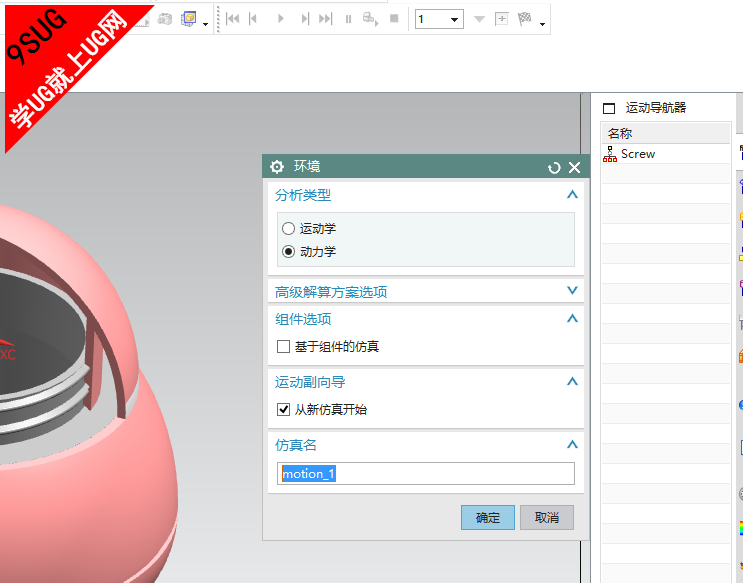Click the gear icon in 环境 dialog title
This screenshot has height=583, width=743.
pos(277,167)
